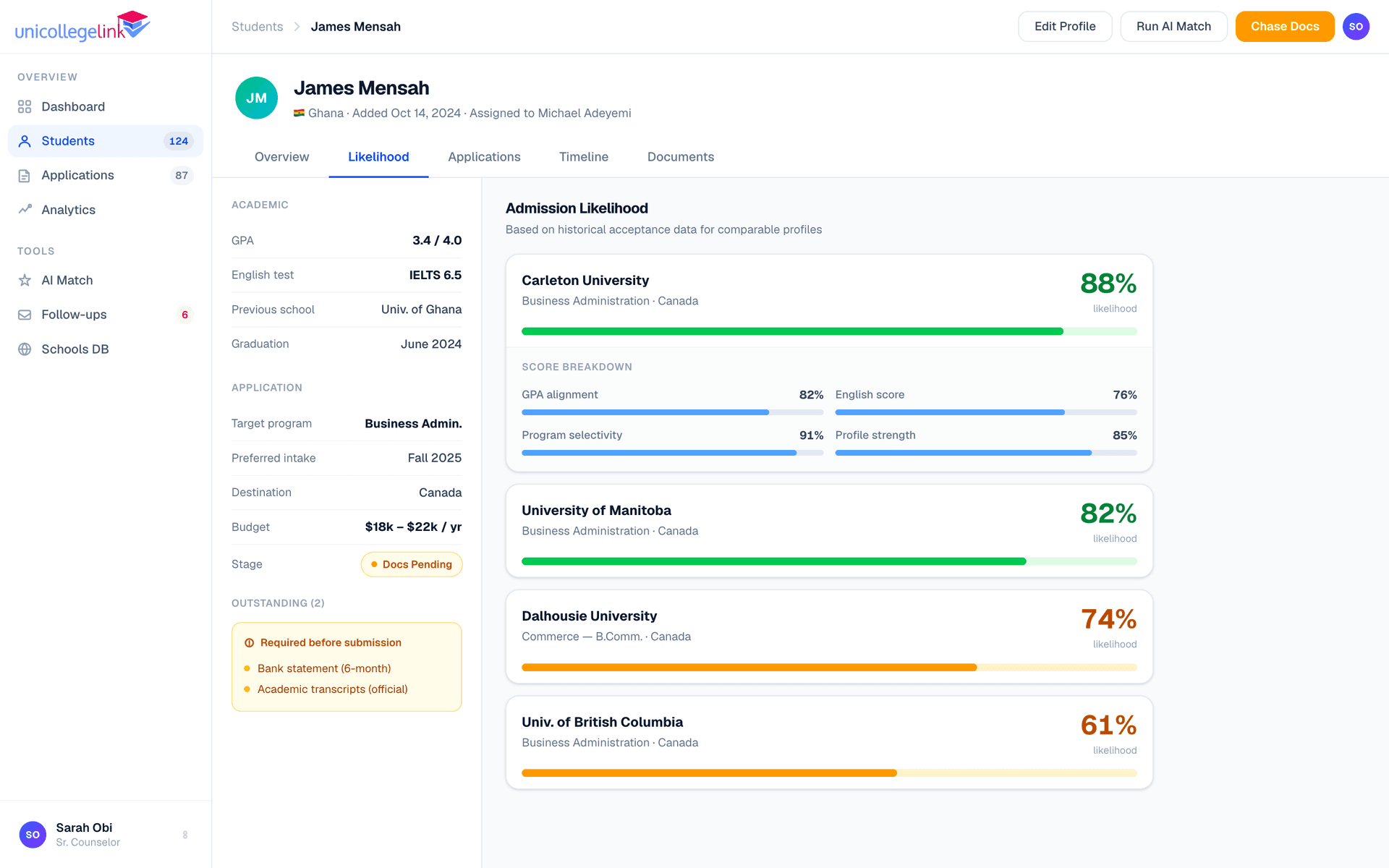Open Dashboard in the sidebar
Viewport: 1389px width, 868px height.
click(x=106, y=107)
